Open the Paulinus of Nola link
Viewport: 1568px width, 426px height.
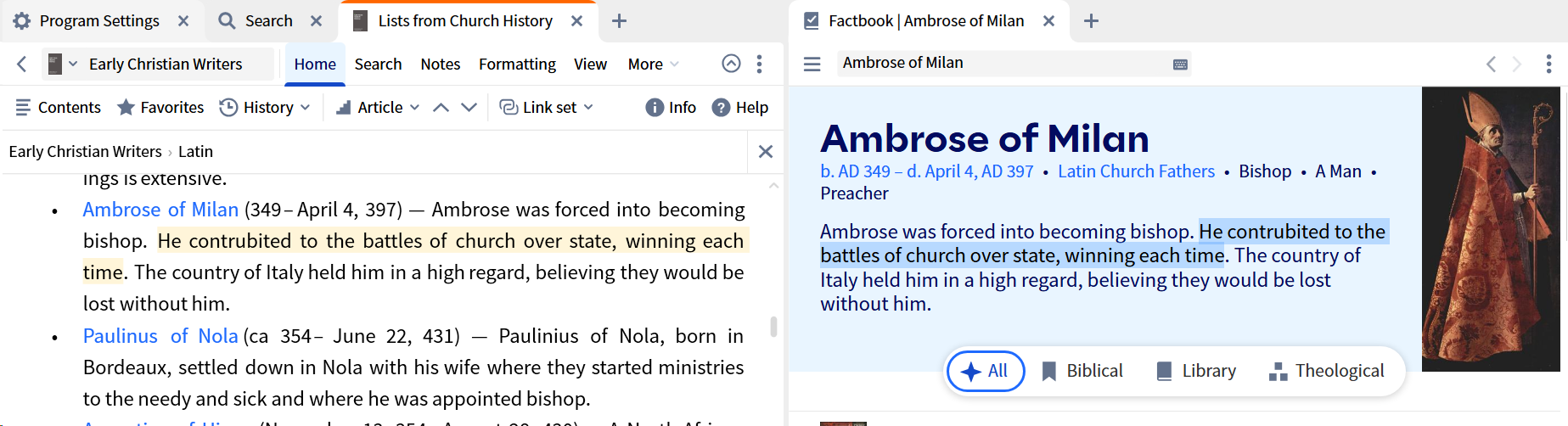pyautogui.click(x=160, y=336)
